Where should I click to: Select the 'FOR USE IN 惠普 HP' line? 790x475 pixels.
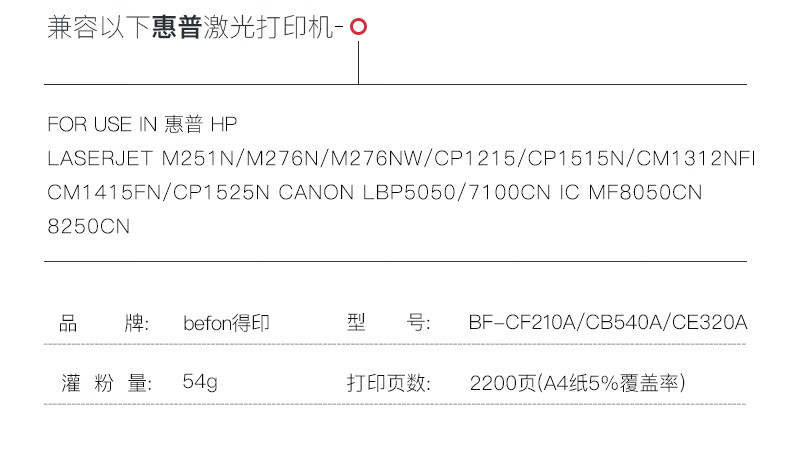[x=143, y=125]
